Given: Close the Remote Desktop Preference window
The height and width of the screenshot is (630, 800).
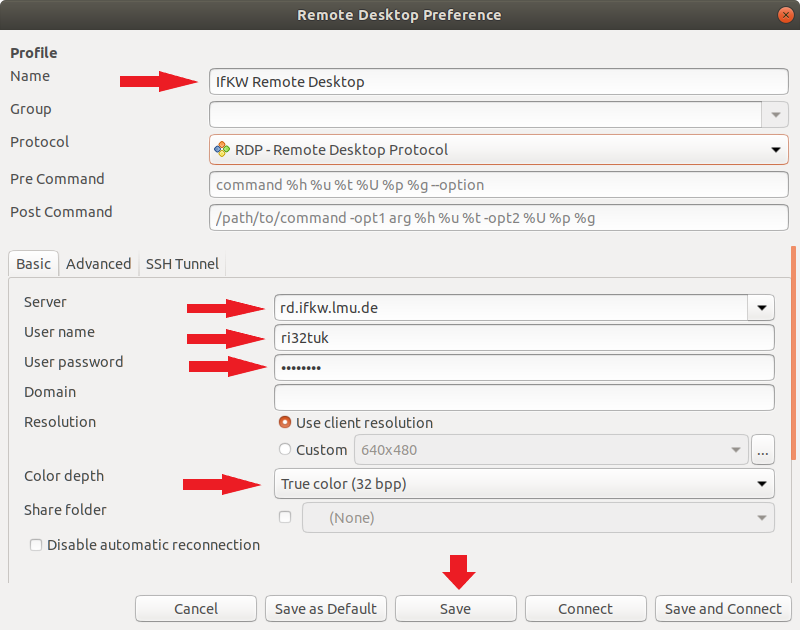Looking at the screenshot, I should (786, 15).
